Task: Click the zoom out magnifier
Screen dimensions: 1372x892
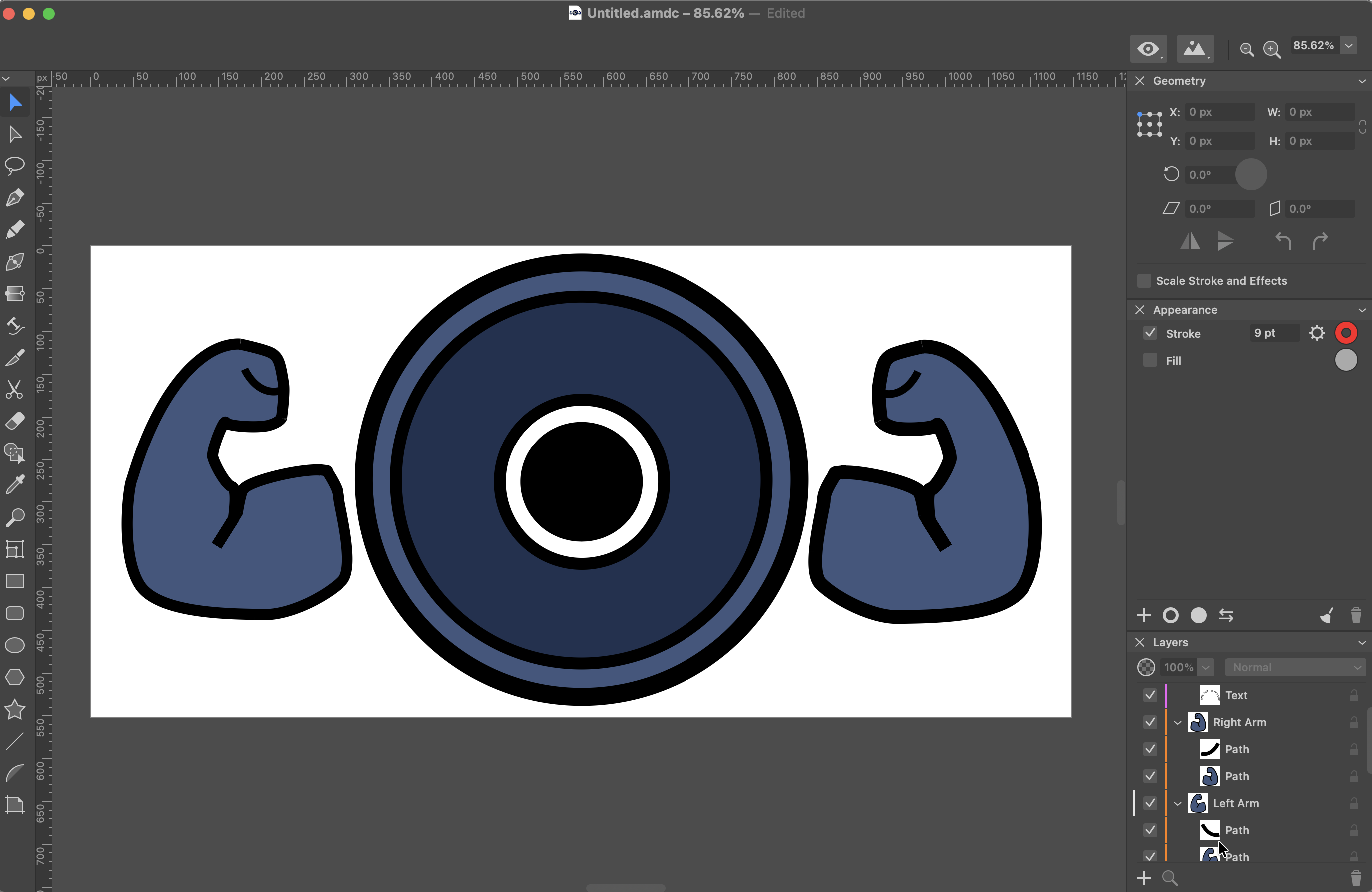Action: coord(1246,50)
